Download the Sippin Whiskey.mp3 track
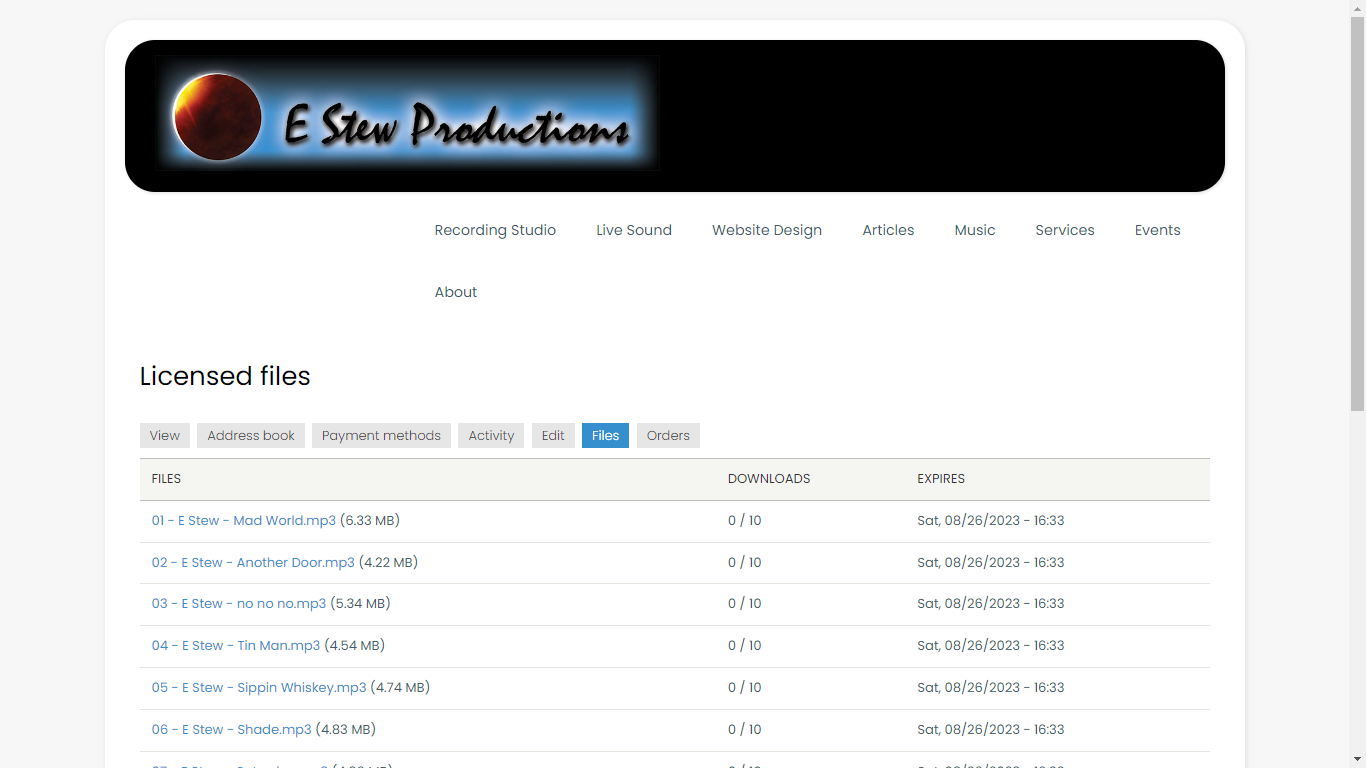The image size is (1366, 768). (x=259, y=688)
